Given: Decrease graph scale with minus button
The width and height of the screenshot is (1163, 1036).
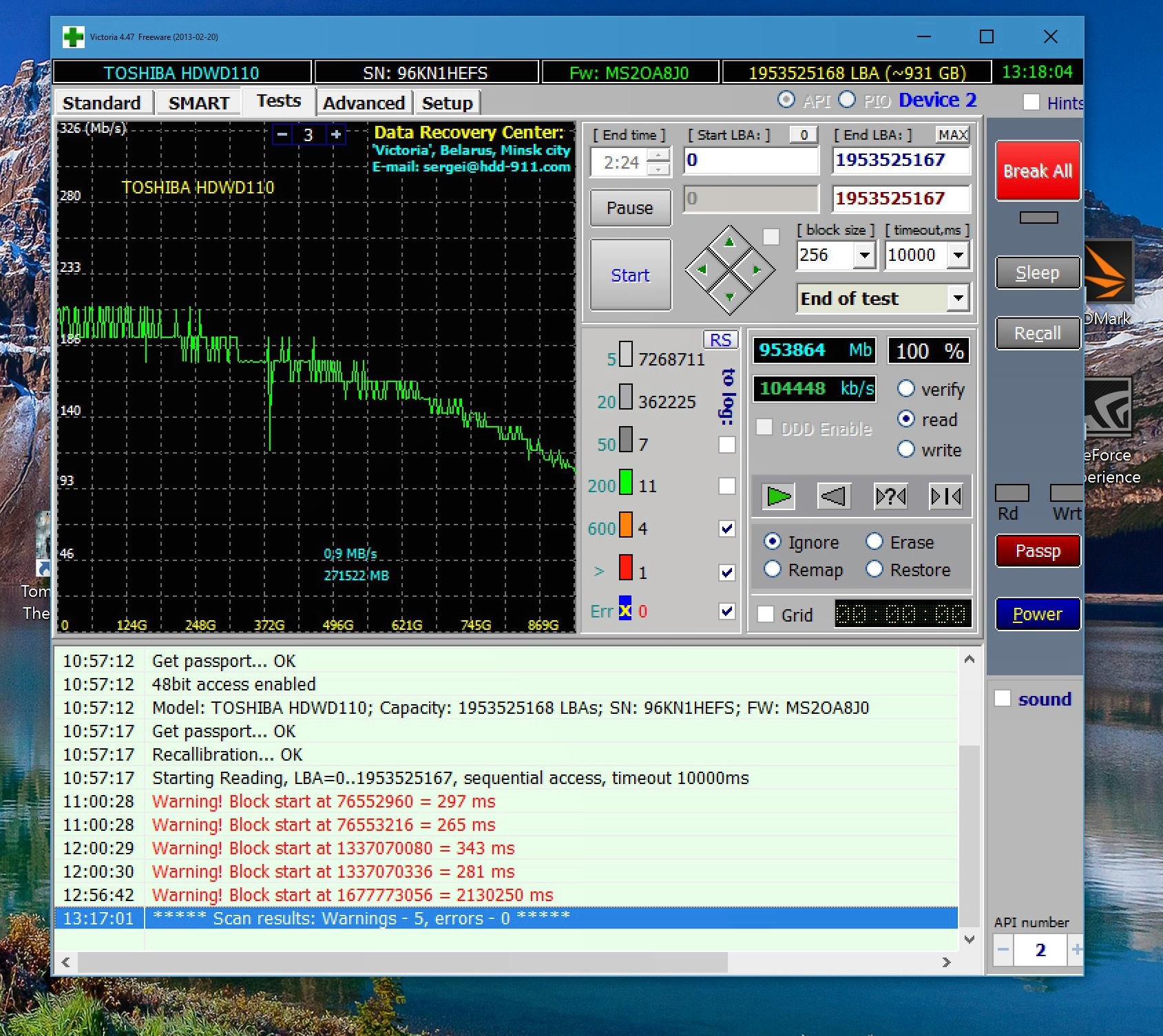Looking at the screenshot, I should 282,134.
